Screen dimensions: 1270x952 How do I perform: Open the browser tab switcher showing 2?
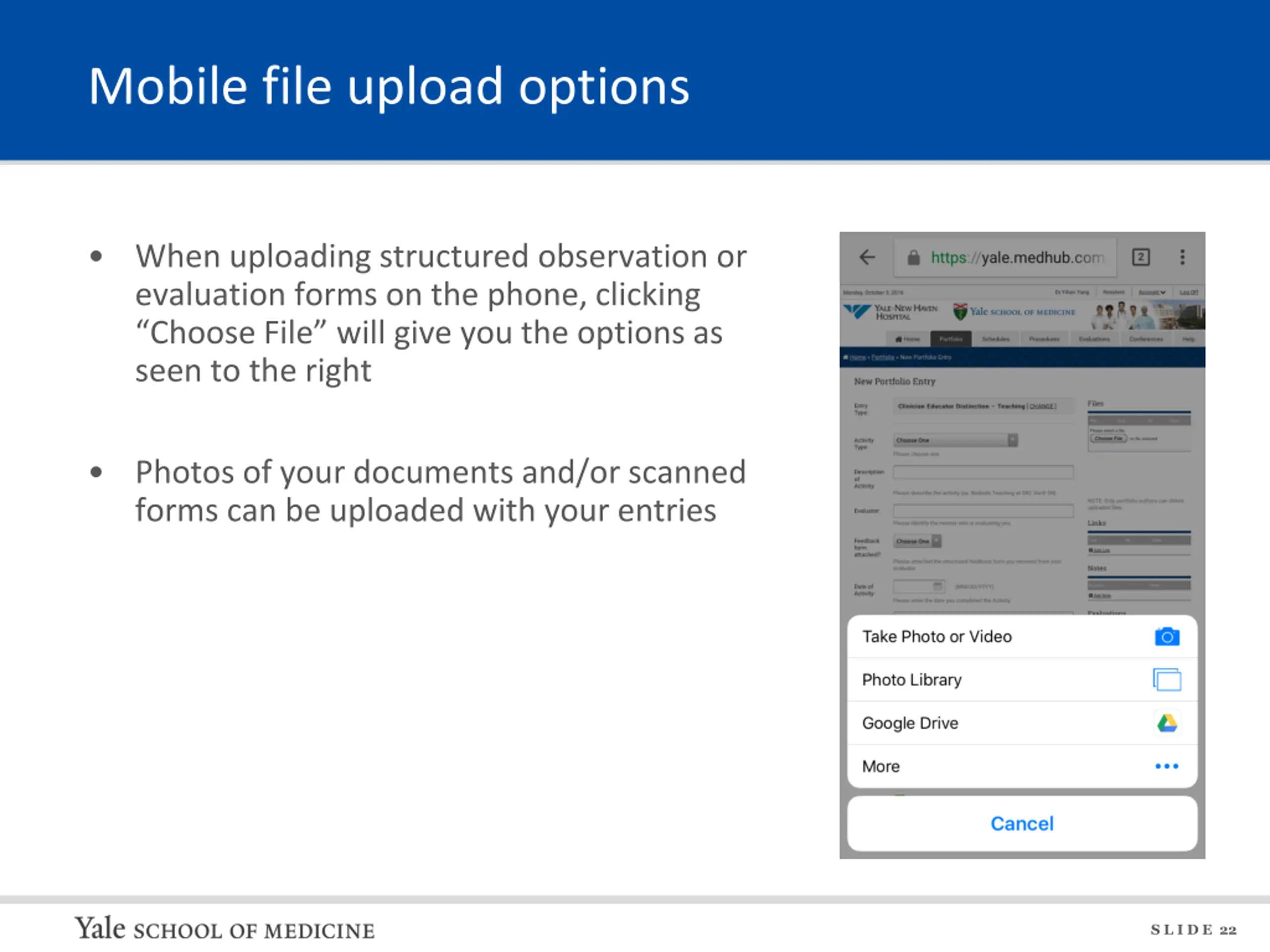(x=1140, y=257)
